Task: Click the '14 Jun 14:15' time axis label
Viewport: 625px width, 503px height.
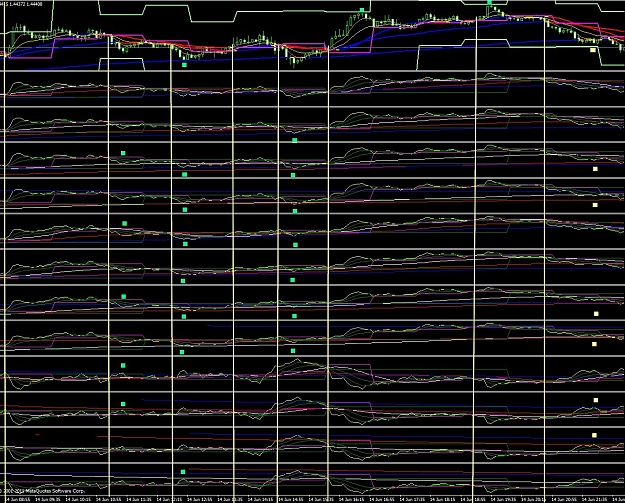Action: pyautogui.click(x=261, y=499)
